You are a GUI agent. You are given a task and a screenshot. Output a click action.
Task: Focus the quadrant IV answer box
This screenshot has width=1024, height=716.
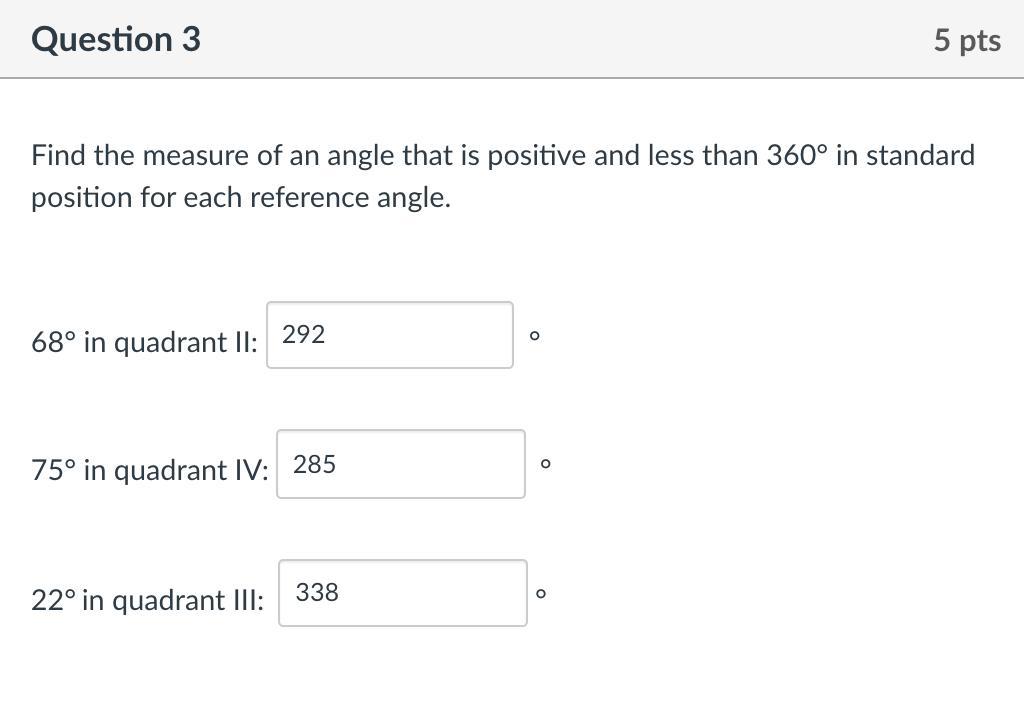[x=401, y=464]
